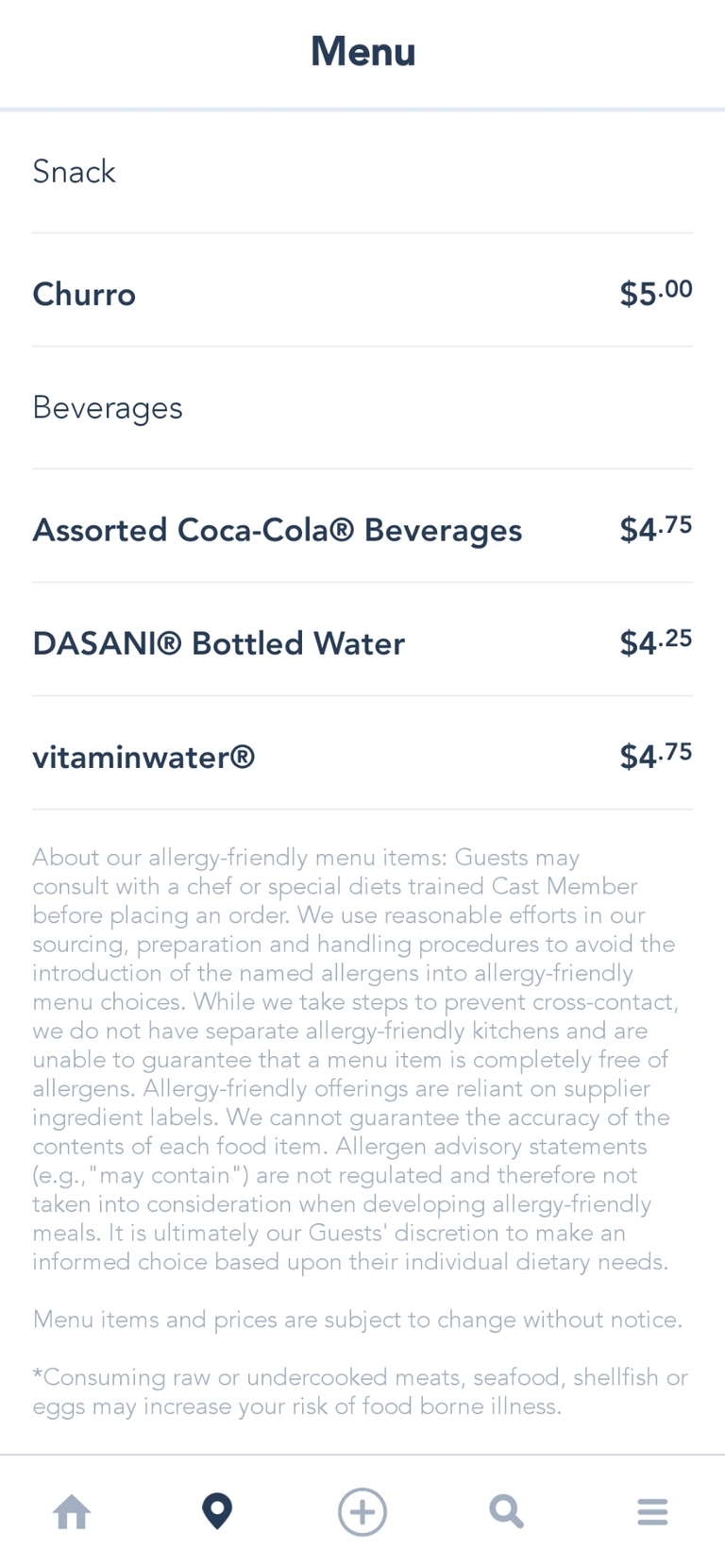Tap the Coca-Cola Beverages $4.75 price
The width and height of the screenshot is (725, 1568).
pyautogui.click(x=655, y=529)
